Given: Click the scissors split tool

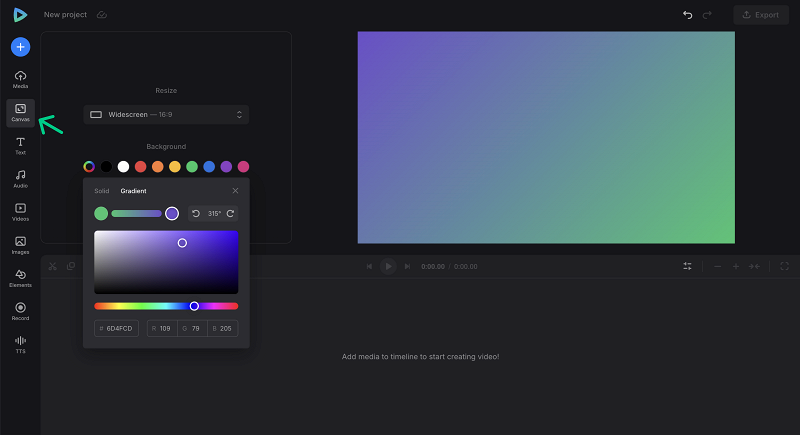Looking at the screenshot, I should click(53, 266).
